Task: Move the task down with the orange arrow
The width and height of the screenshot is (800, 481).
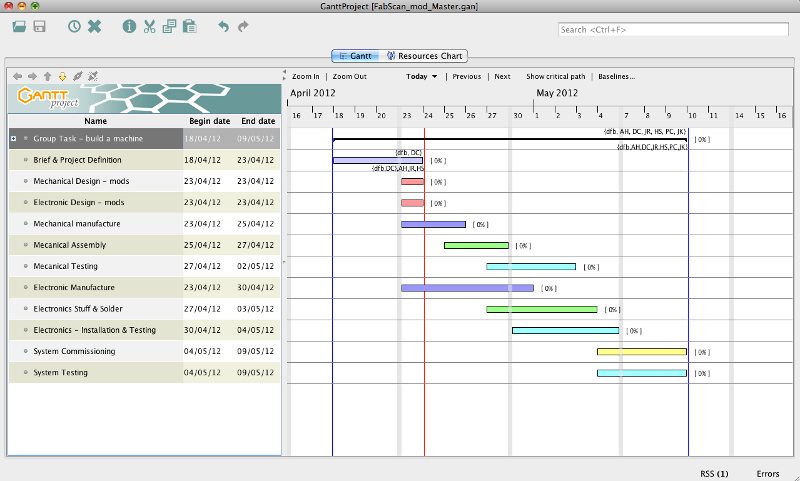Action: click(x=62, y=76)
